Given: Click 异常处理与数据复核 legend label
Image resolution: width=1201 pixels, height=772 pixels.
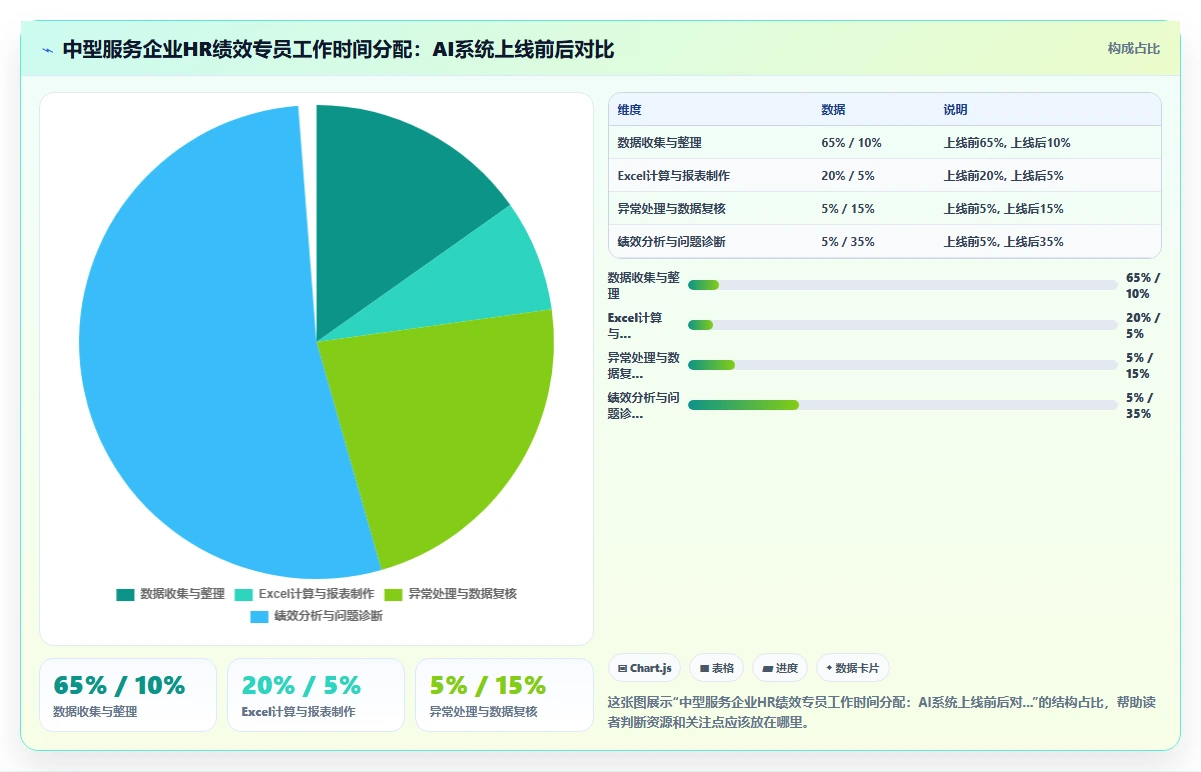Looking at the screenshot, I should coord(462,594).
